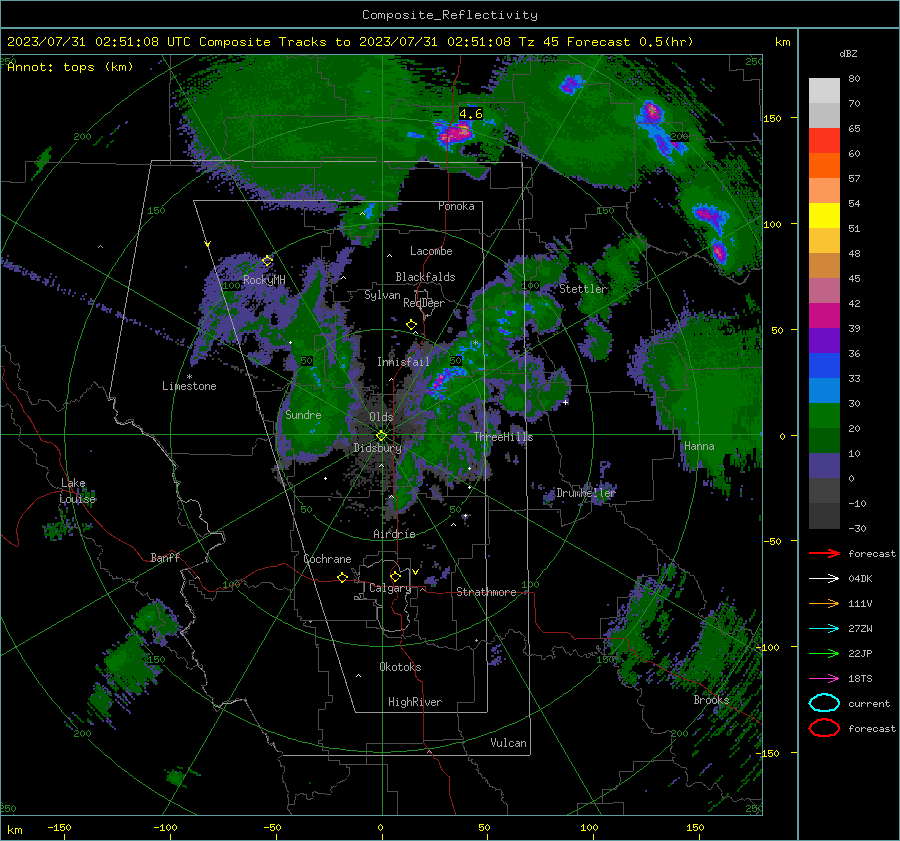
Task: Click the 4.6 storm tops annotation
Action: click(x=471, y=114)
